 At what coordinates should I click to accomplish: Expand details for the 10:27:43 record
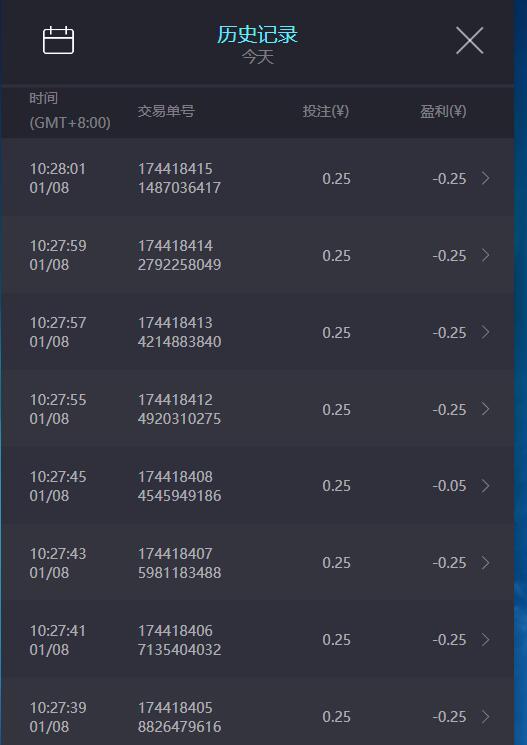[x=485, y=563]
